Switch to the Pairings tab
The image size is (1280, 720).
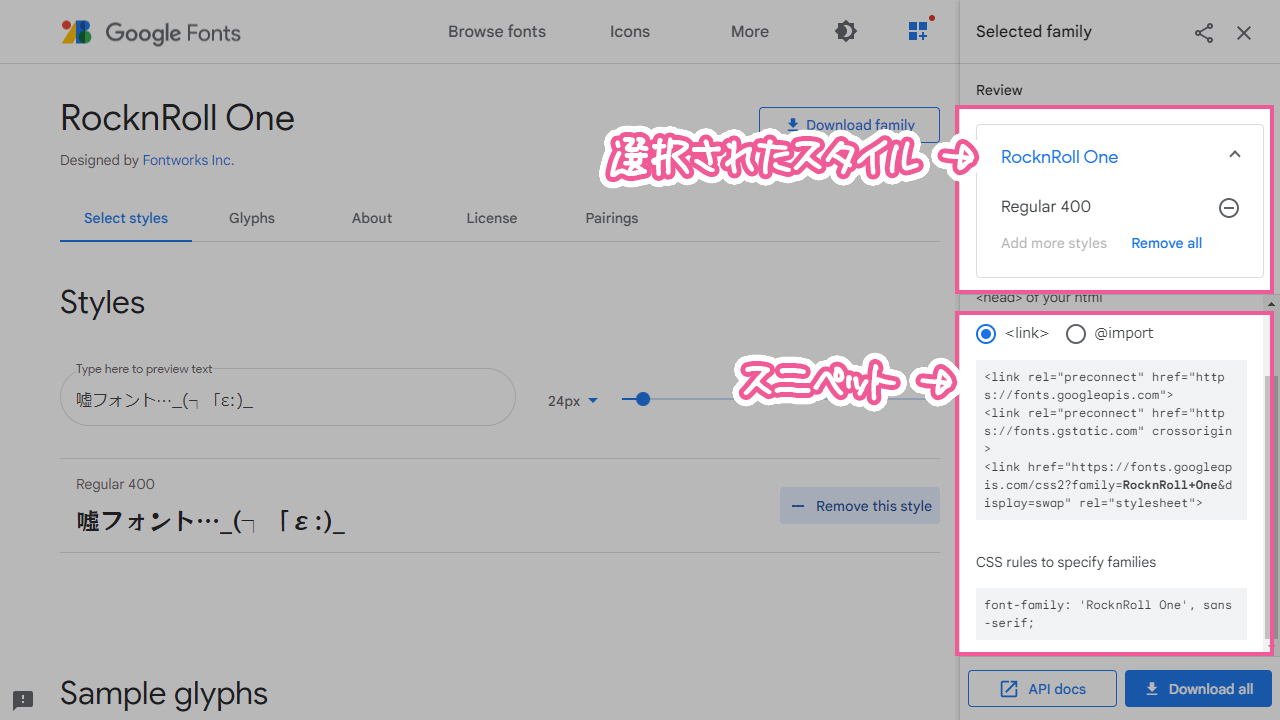612,218
